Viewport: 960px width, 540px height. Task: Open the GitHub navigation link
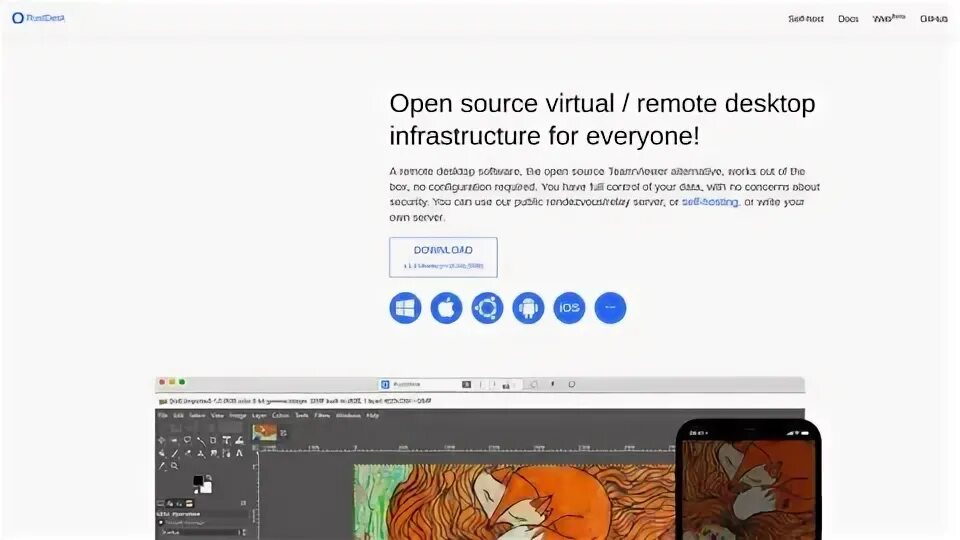(x=934, y=19)
